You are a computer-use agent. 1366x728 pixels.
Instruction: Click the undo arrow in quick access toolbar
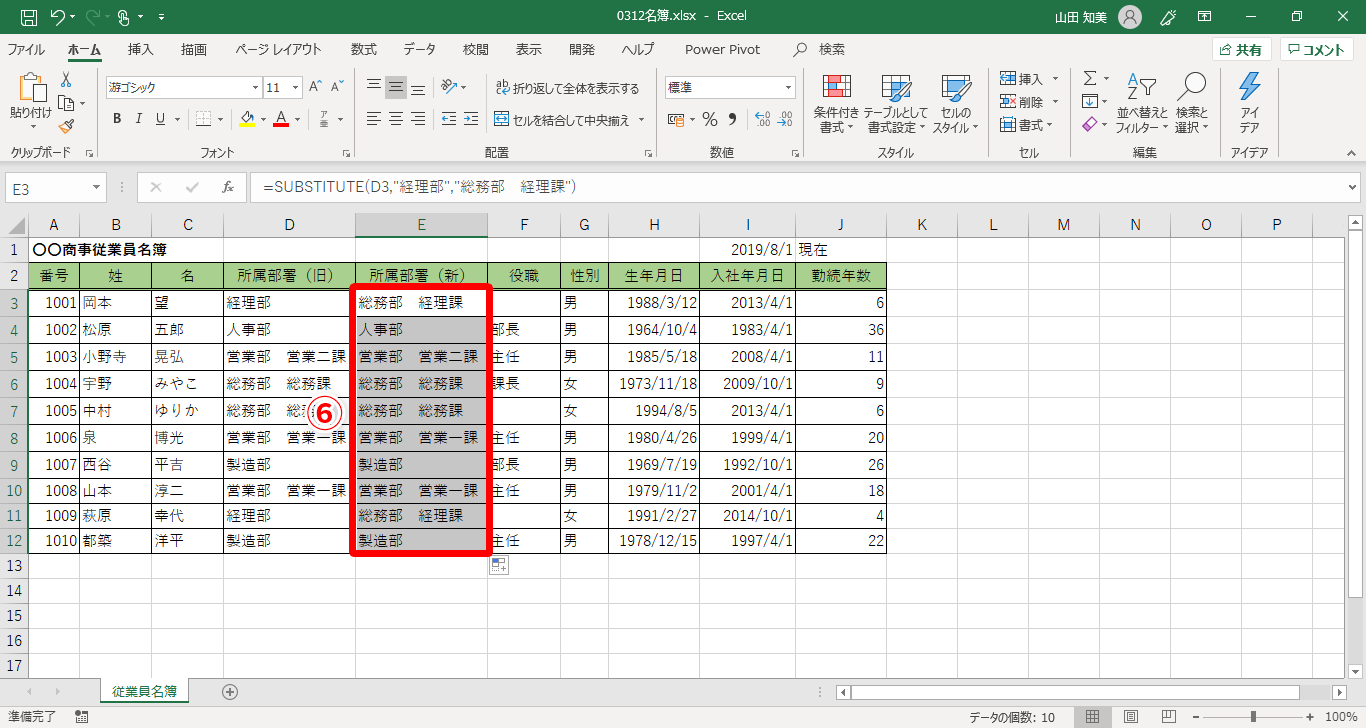point(57,17)
